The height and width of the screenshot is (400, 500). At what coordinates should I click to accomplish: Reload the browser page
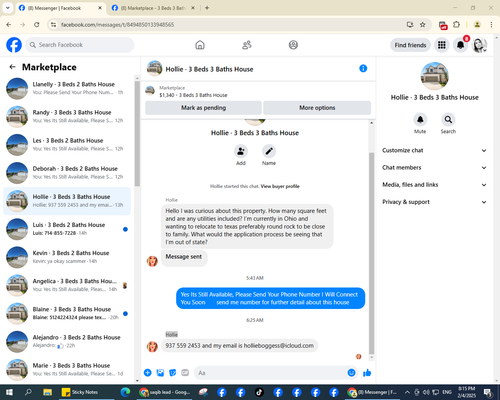point(37,25)
